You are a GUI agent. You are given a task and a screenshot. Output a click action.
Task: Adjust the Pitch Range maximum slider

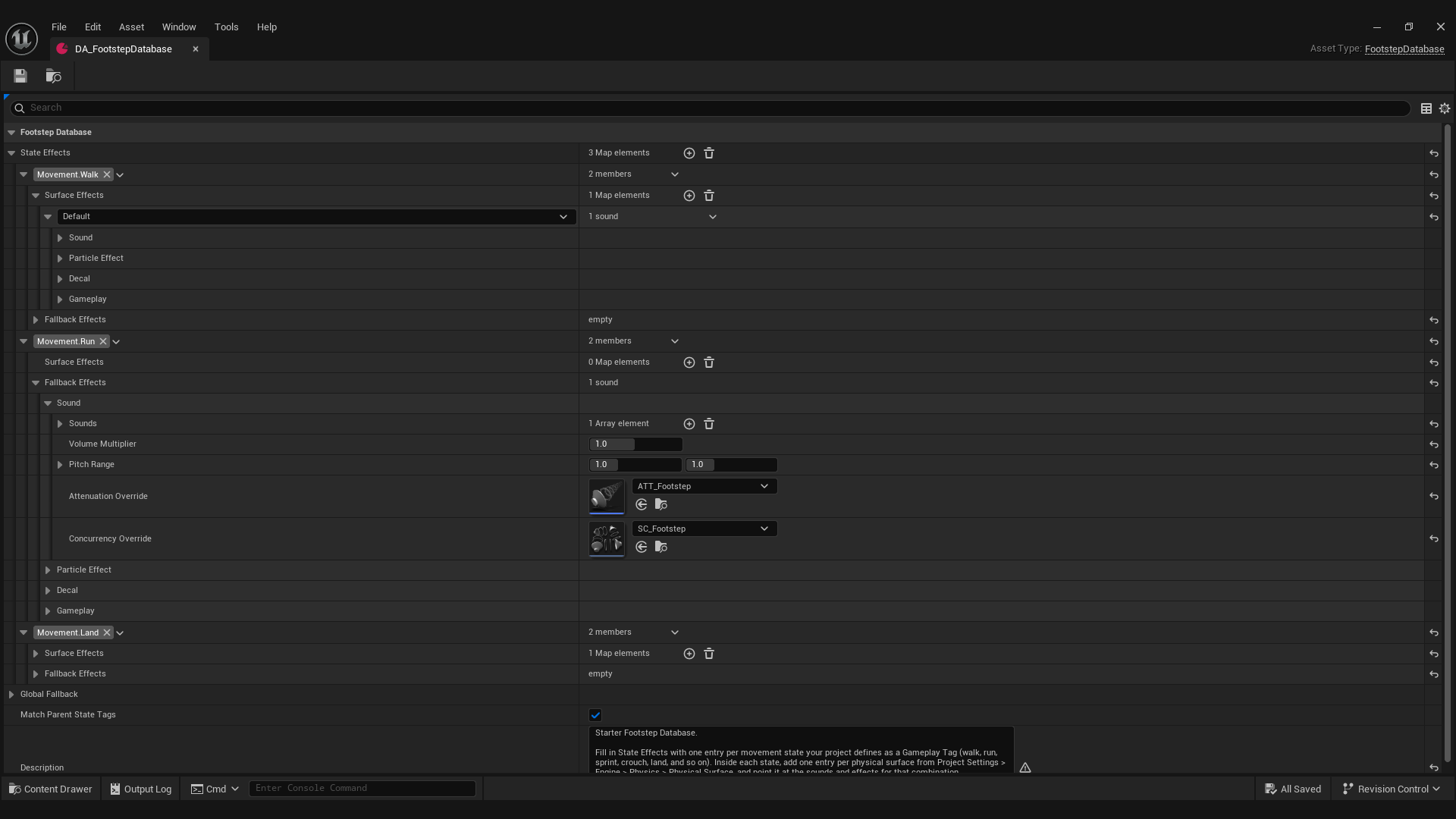pyautogui.click(x=731, y=465)
